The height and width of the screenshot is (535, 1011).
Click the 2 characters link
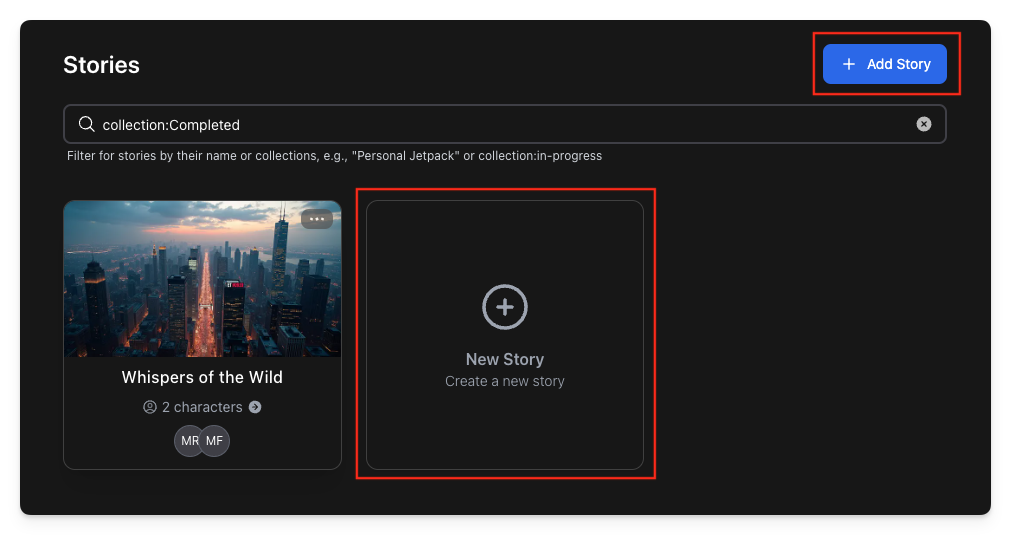point(202,407)
